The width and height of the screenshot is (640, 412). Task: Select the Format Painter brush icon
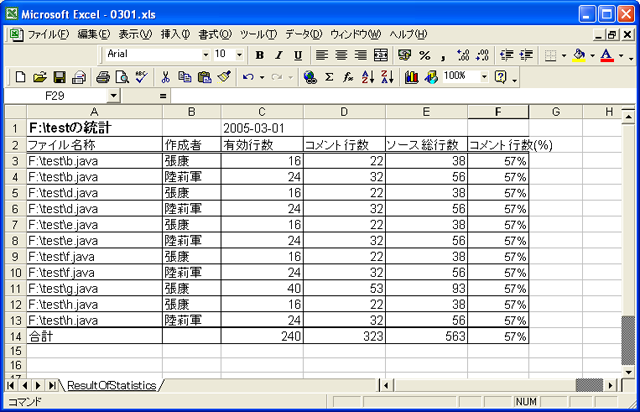coord(224,76)
